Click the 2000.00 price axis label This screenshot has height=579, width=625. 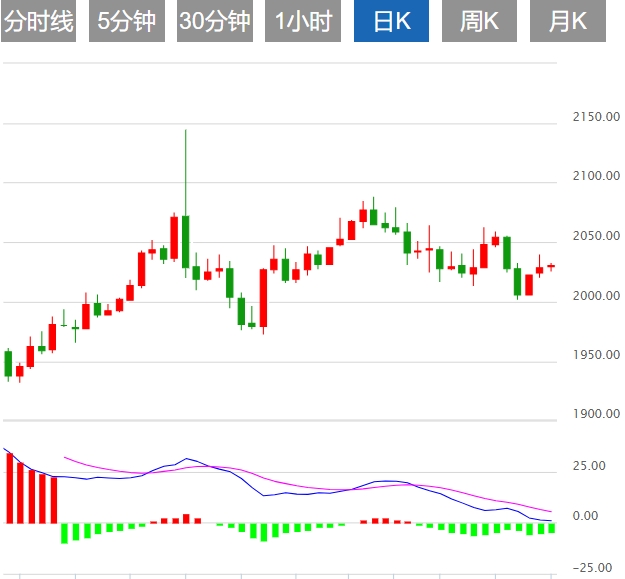tap(596, 296)
